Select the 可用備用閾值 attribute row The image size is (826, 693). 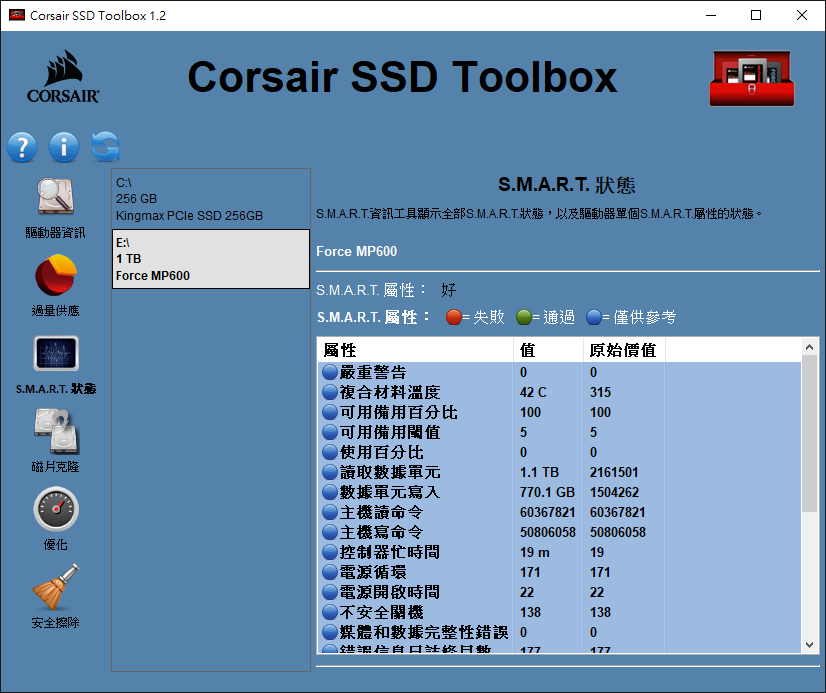pyautogui.click(x=559, y=432)
